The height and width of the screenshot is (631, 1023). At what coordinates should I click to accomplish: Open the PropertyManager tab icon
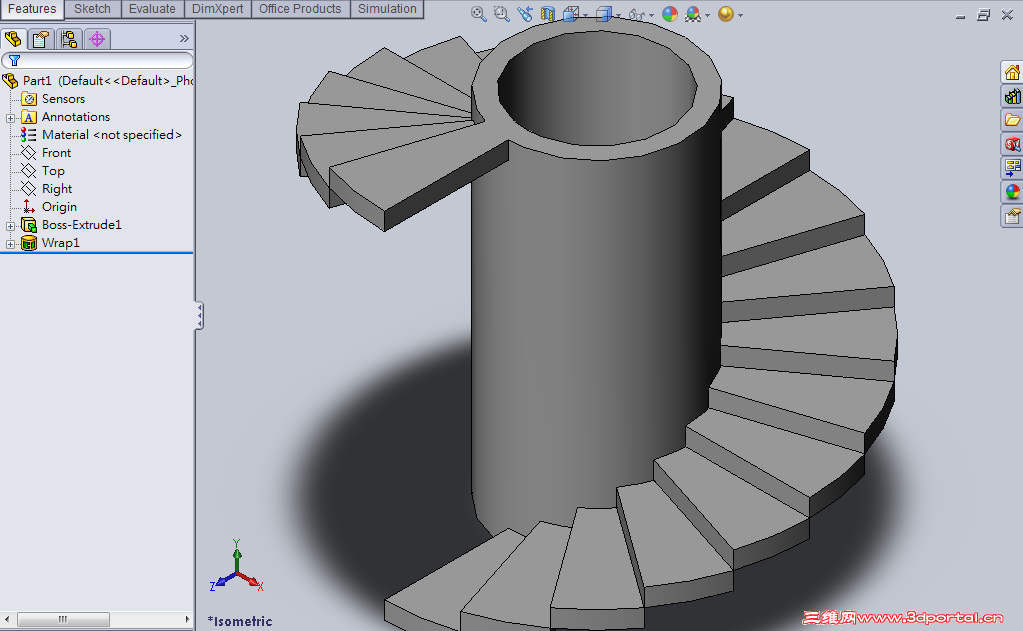(41, 39)
